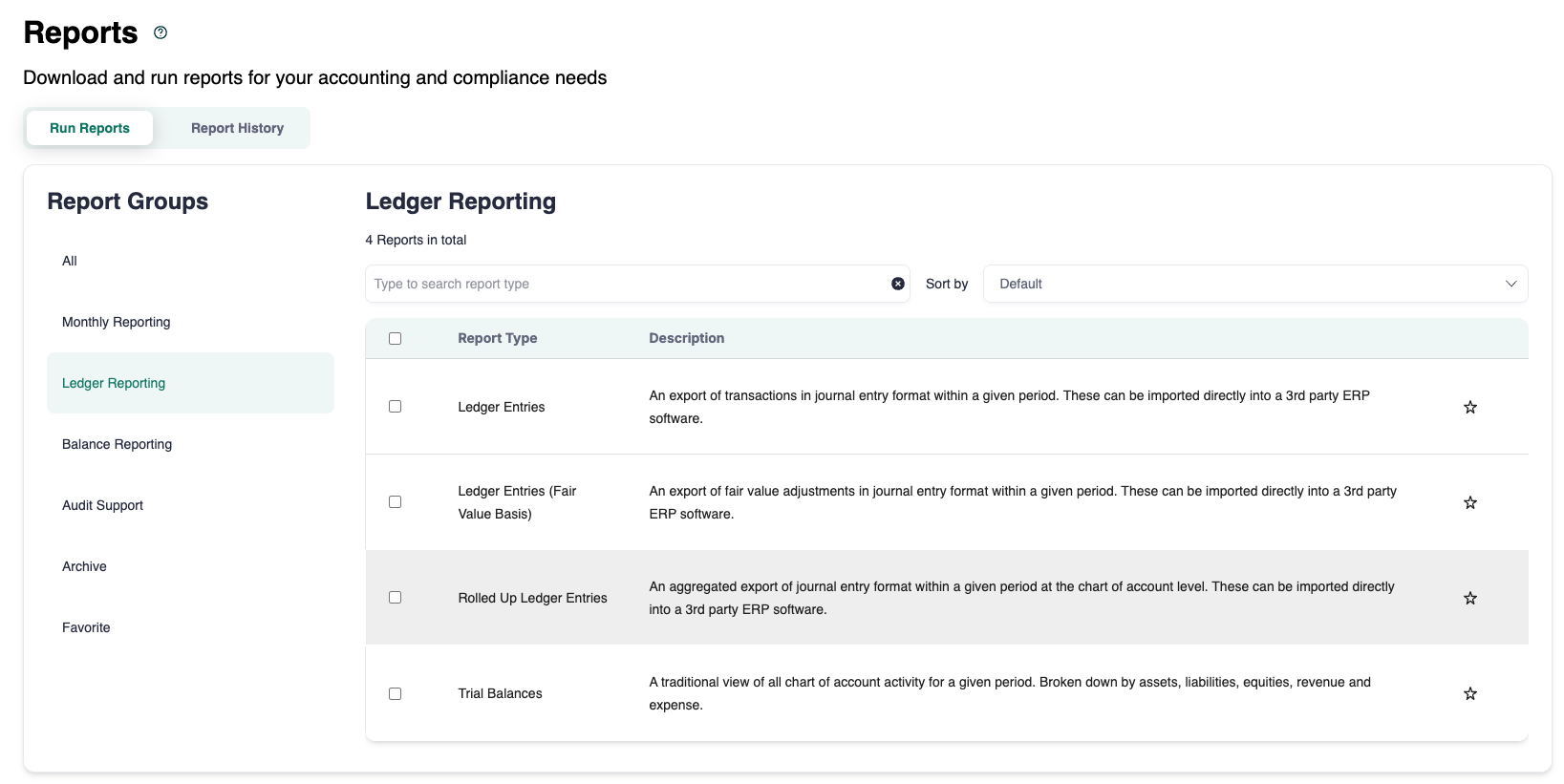Go to Balance Reporting group
Screen dimensions: 1564x784
point(118,444)
